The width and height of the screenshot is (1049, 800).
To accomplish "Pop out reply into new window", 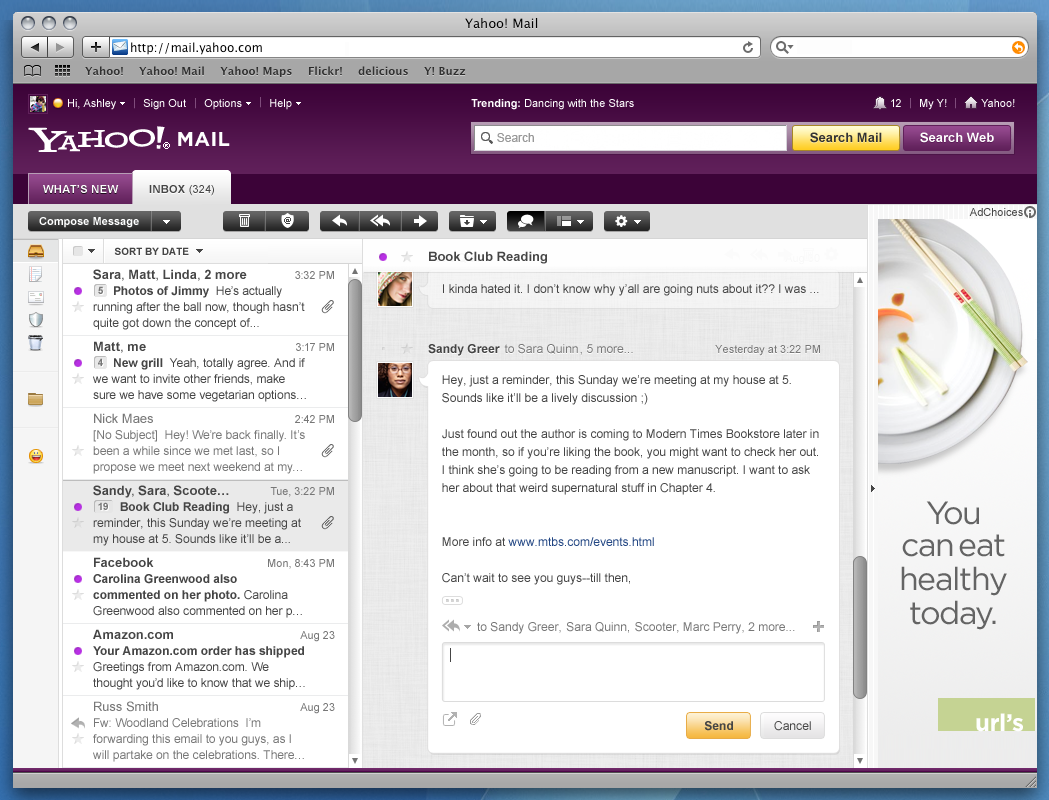I will (450, 719).
